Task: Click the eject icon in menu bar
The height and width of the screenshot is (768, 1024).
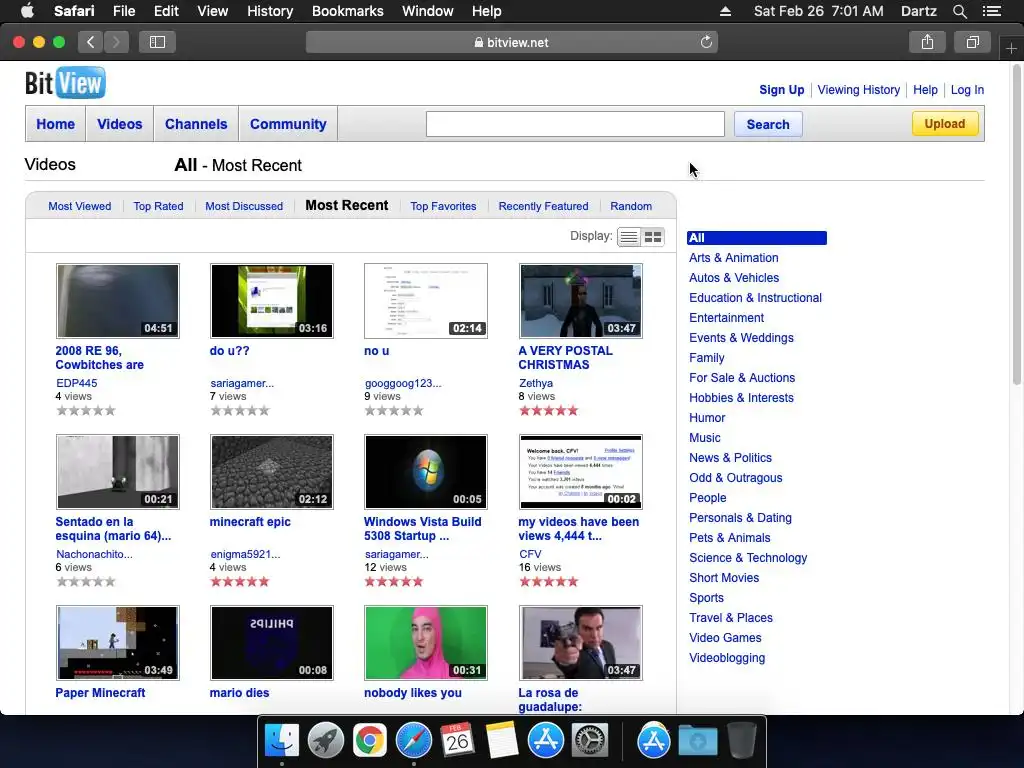Action: tap(726, 11)
